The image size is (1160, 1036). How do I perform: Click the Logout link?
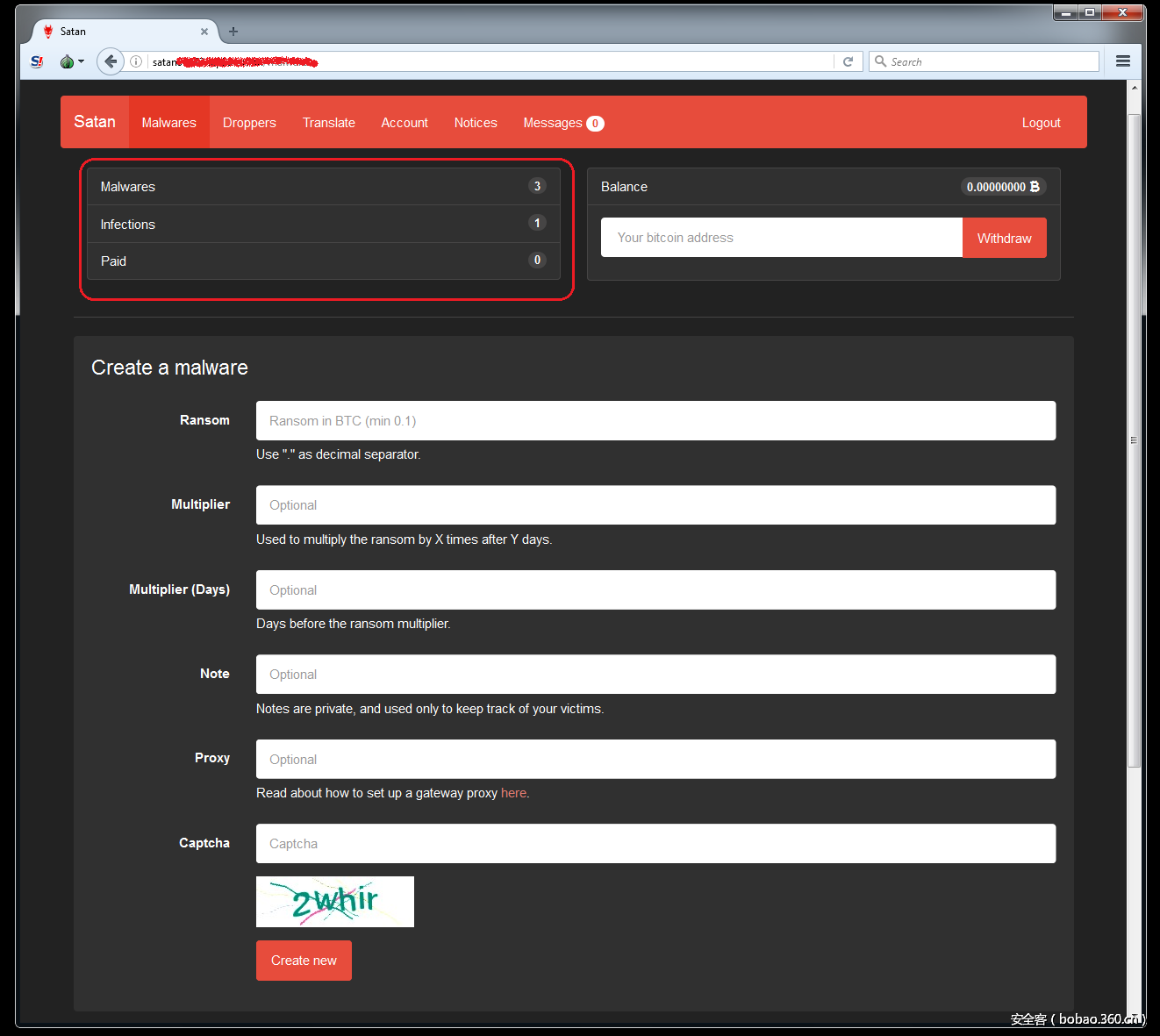coord(1041,123)
